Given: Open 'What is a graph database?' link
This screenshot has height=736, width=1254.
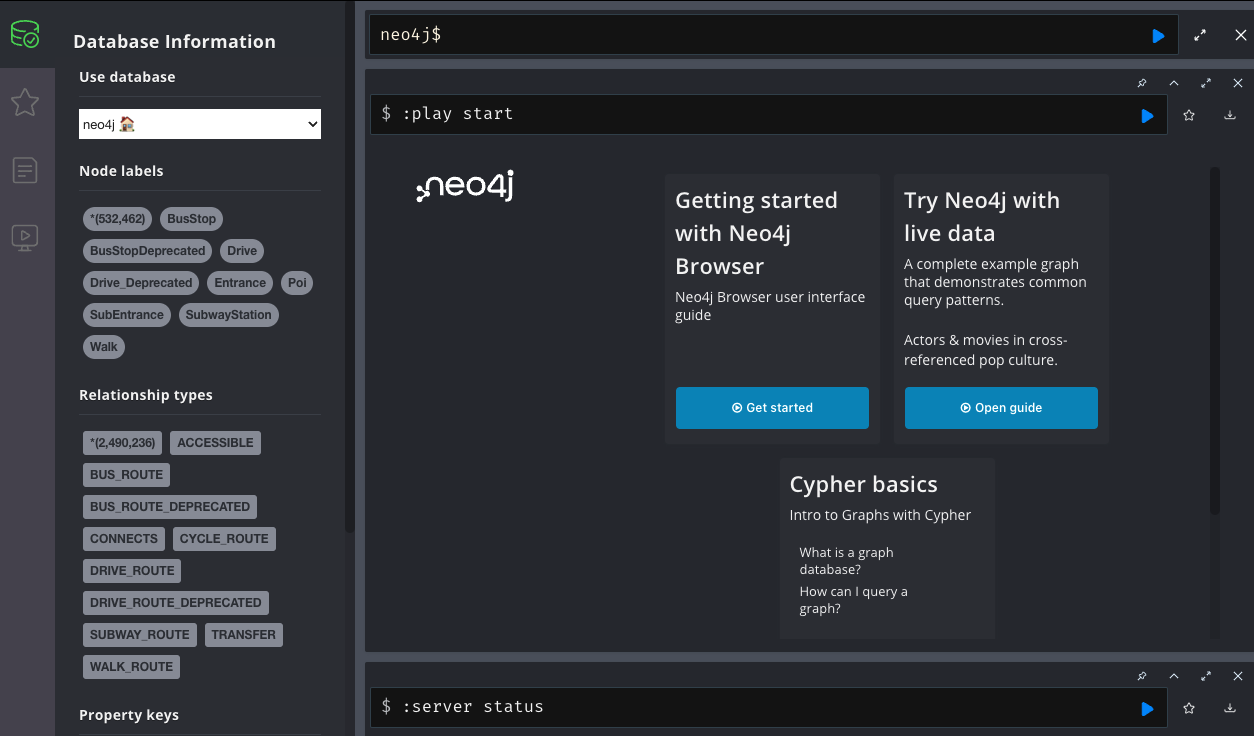Looking at the screenshot, I should [x=846, y=561].
